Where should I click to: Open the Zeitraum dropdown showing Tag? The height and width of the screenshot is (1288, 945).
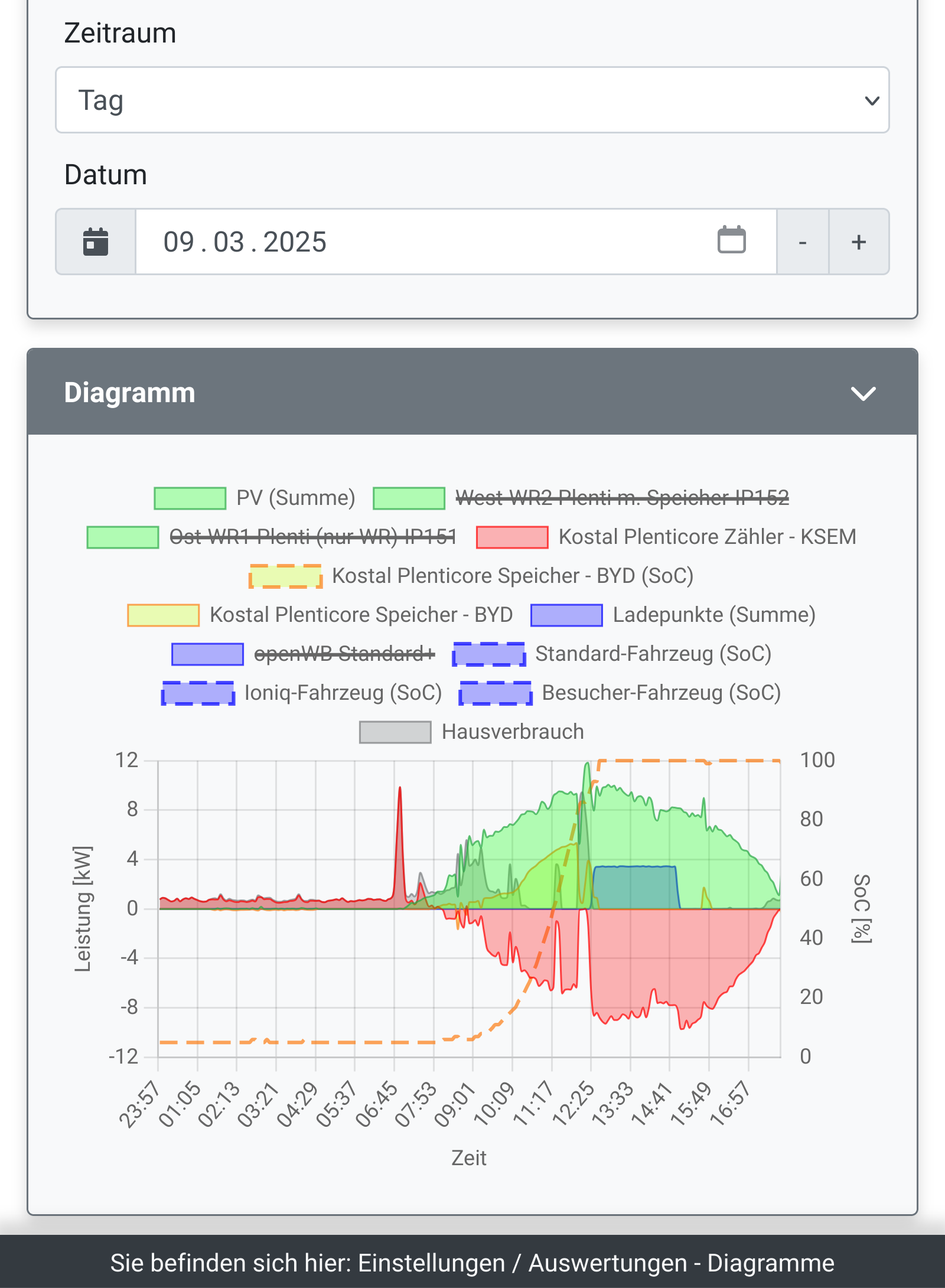click(x=472, y=100)
